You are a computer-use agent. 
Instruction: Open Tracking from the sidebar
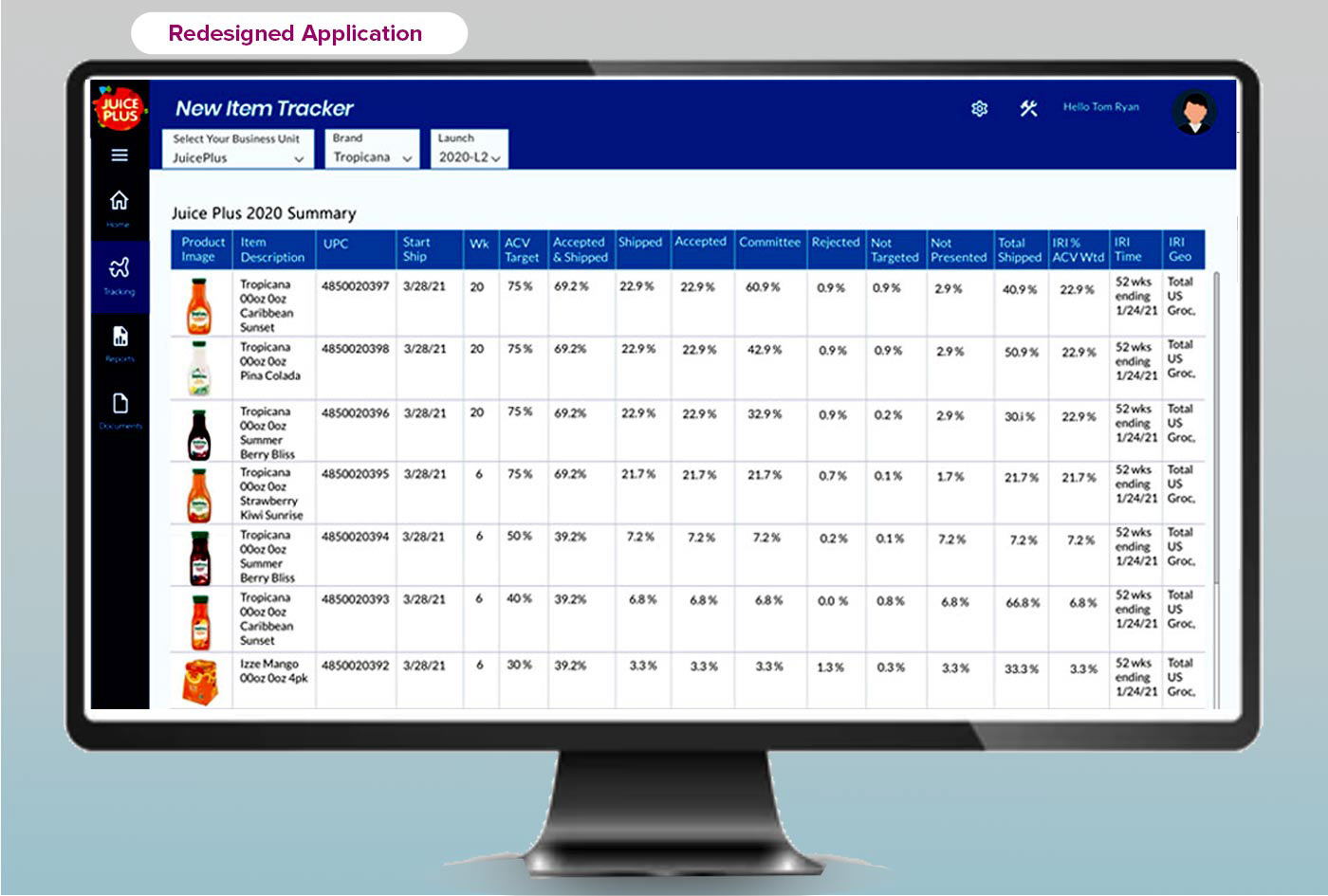pos(120,276)
